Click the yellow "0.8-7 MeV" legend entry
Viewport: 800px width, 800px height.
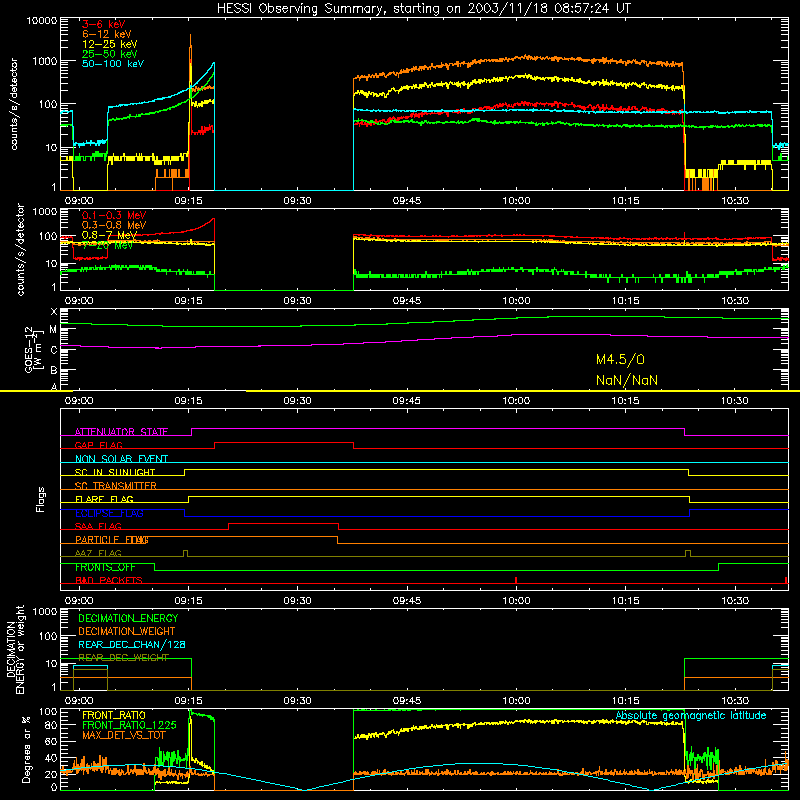tap(109, 235)
